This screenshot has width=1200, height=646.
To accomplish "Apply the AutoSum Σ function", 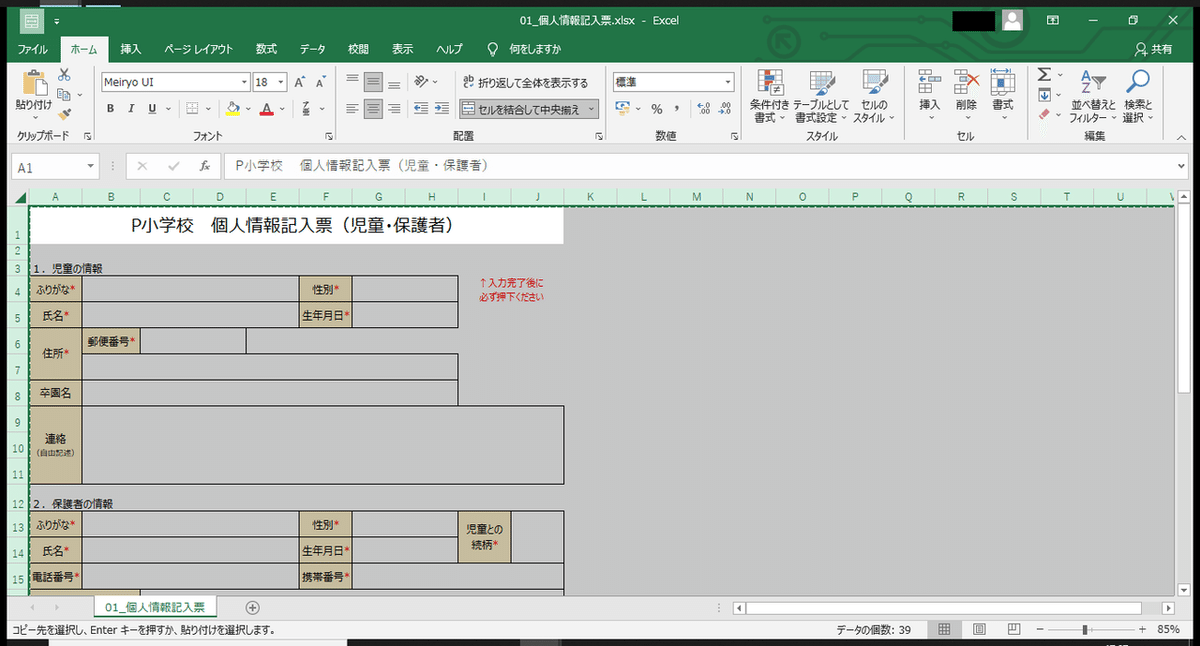I will pyautogui.click(x=1046, y=74).
